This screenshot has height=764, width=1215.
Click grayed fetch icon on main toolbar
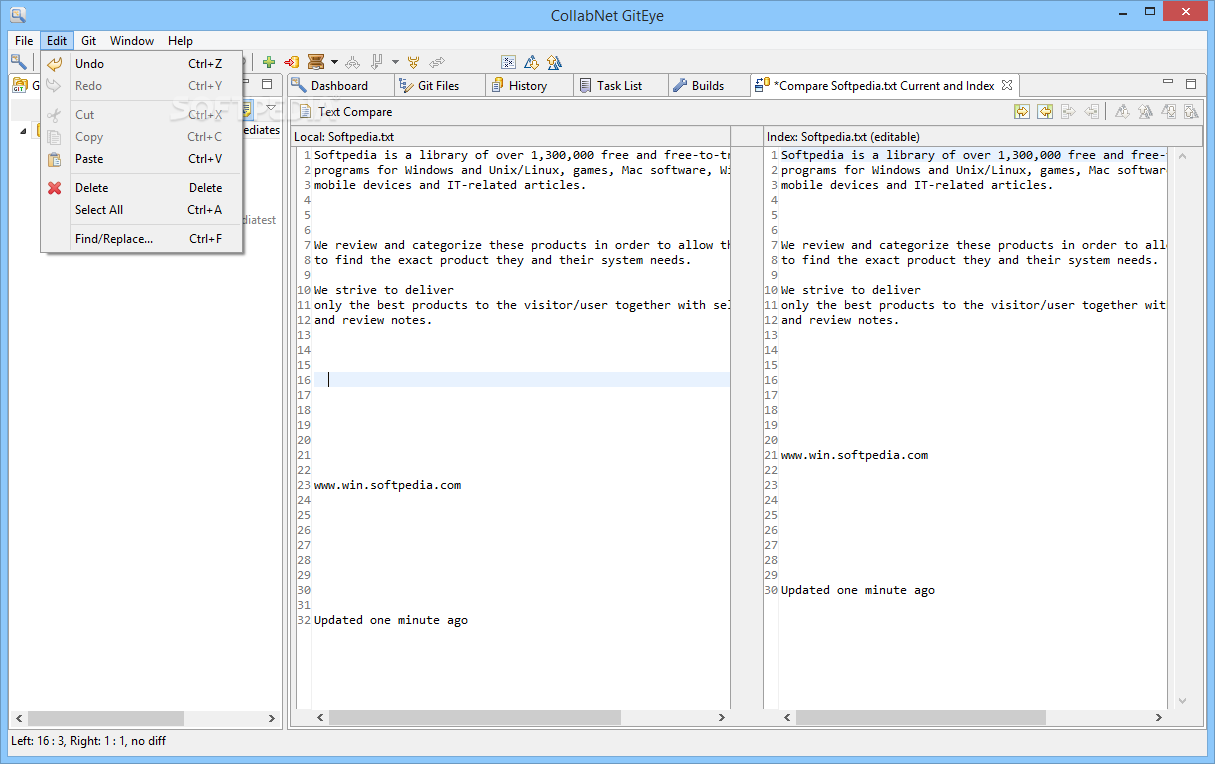point(352,62)
